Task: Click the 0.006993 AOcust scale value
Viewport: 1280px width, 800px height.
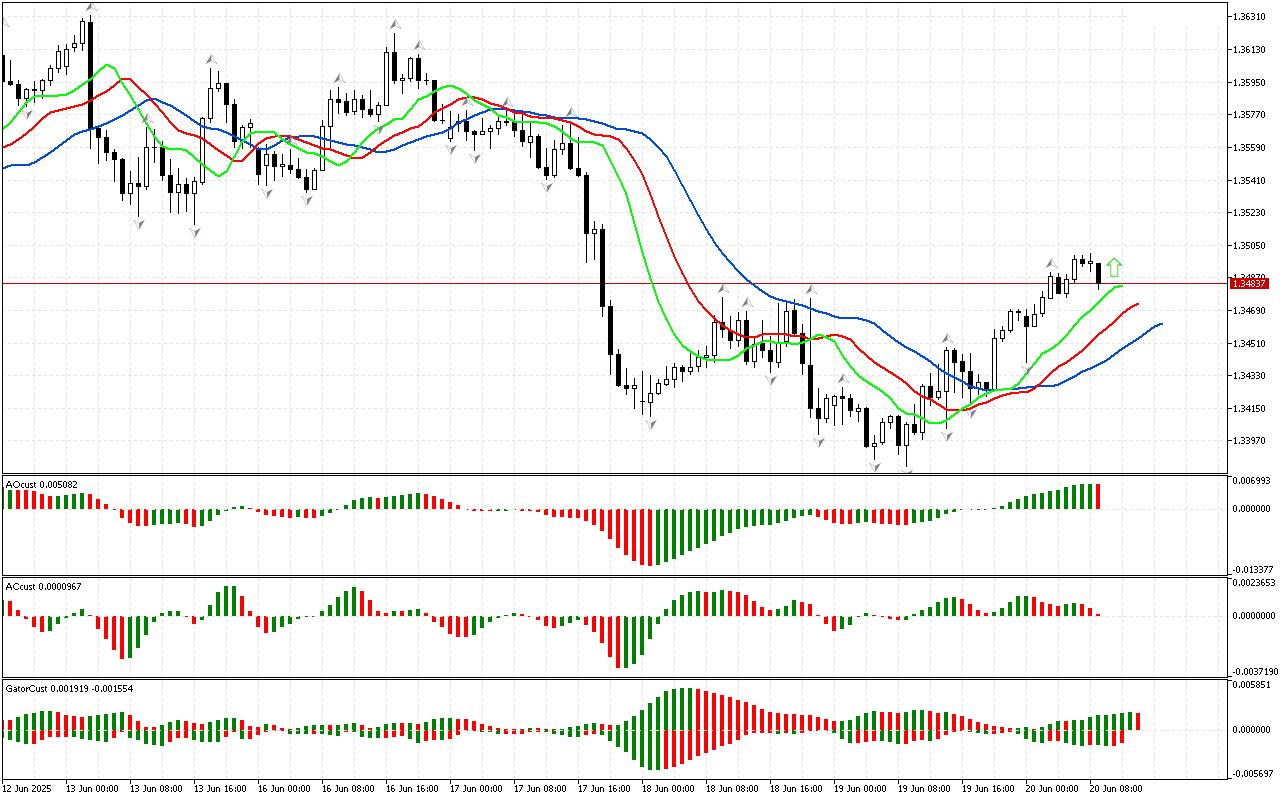Action: coord(1254,482)
